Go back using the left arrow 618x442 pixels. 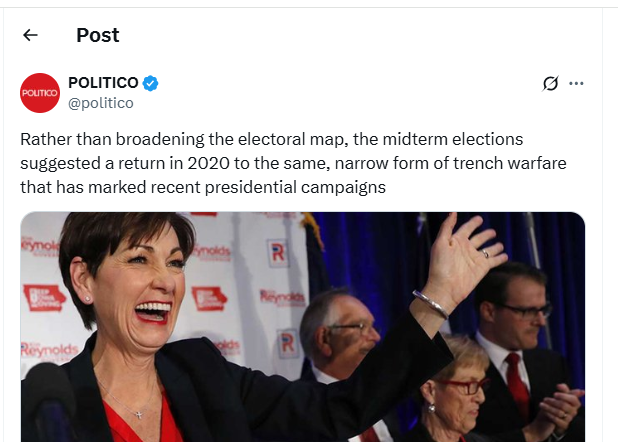[30, 35]
